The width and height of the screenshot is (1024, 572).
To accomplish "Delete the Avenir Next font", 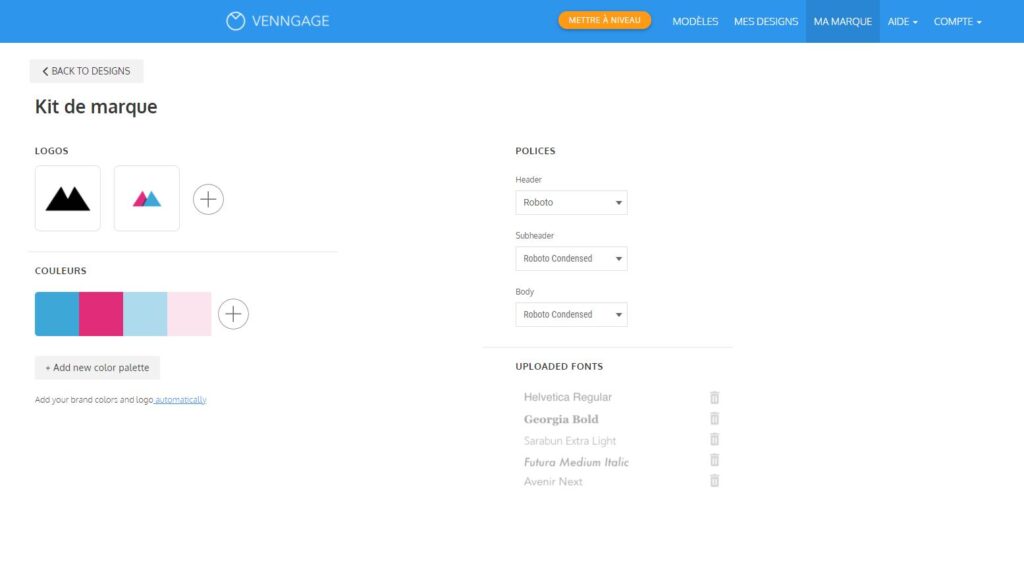I will coord(714,481).
